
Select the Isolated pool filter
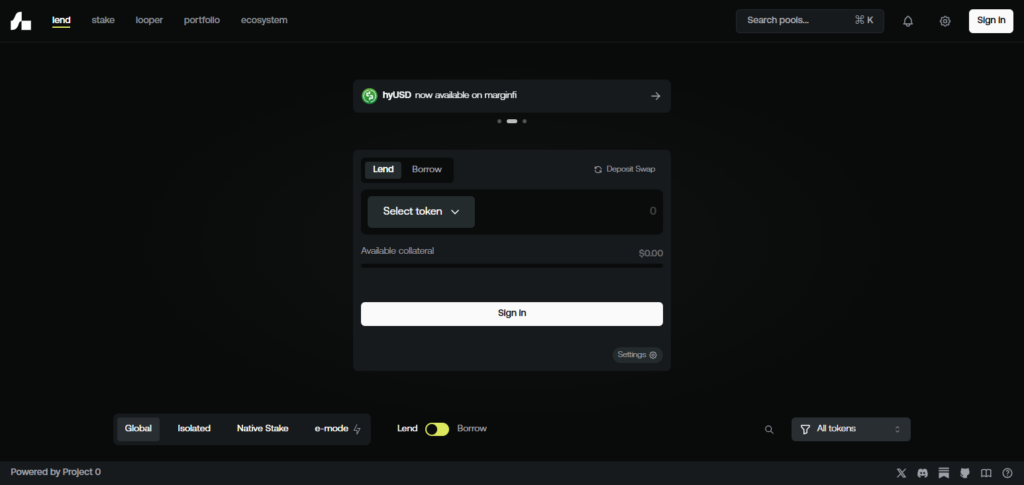[x=194, y=429]
